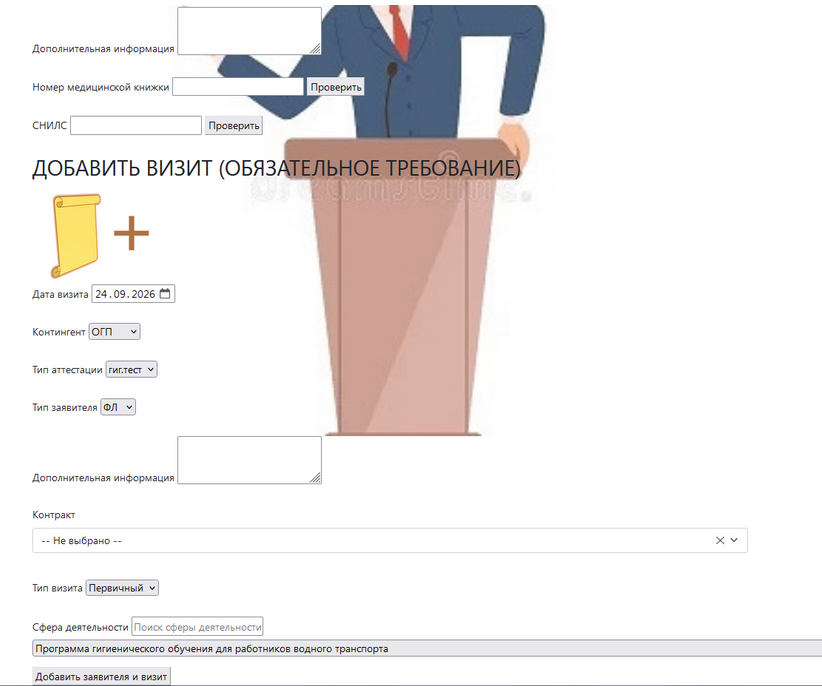822x686 pixels.
Task: Focus the СНИЛС input field
Action: pos(136,125)
